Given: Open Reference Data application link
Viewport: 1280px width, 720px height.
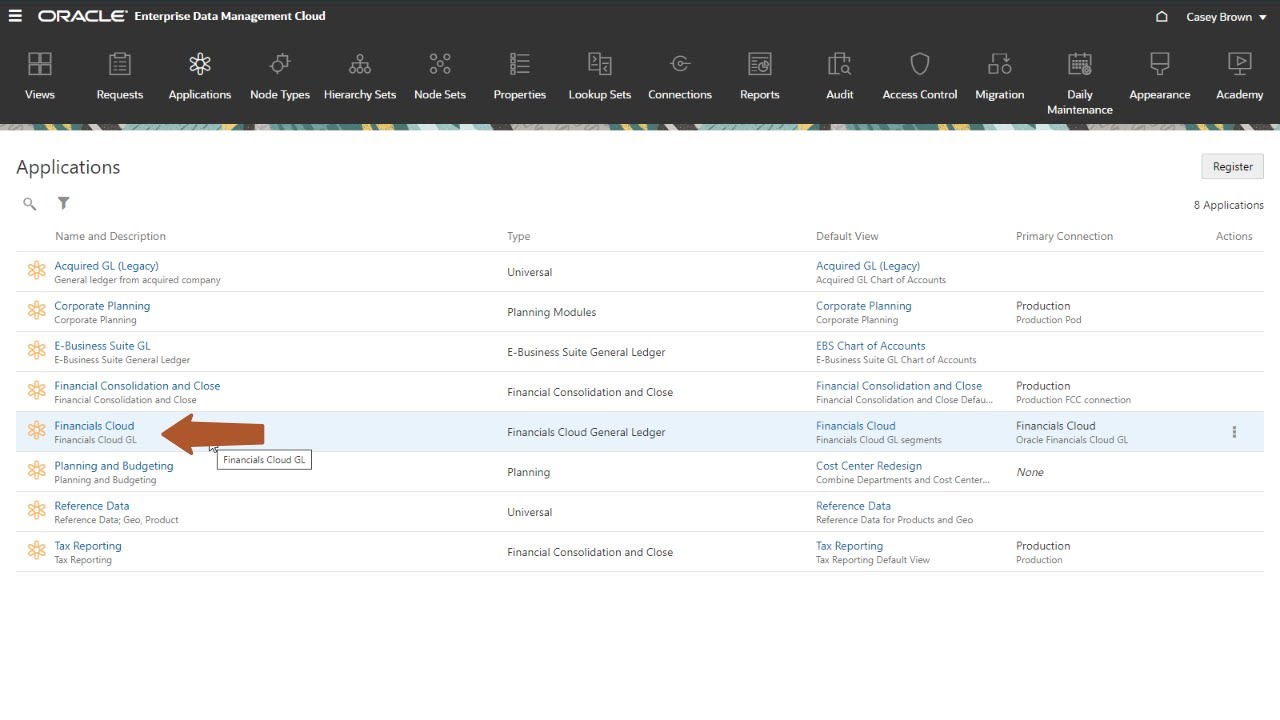Looking at the screenshot, I should (x=92, y=506).
